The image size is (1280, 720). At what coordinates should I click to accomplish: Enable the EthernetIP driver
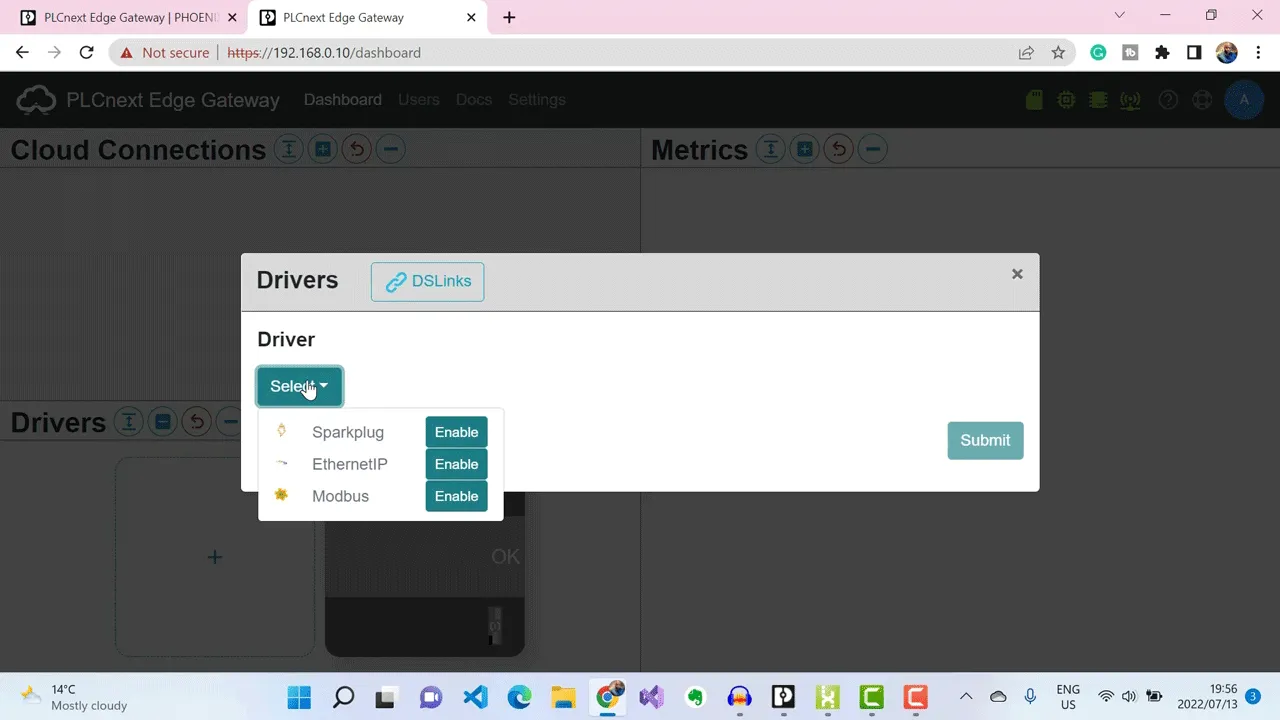456,464
